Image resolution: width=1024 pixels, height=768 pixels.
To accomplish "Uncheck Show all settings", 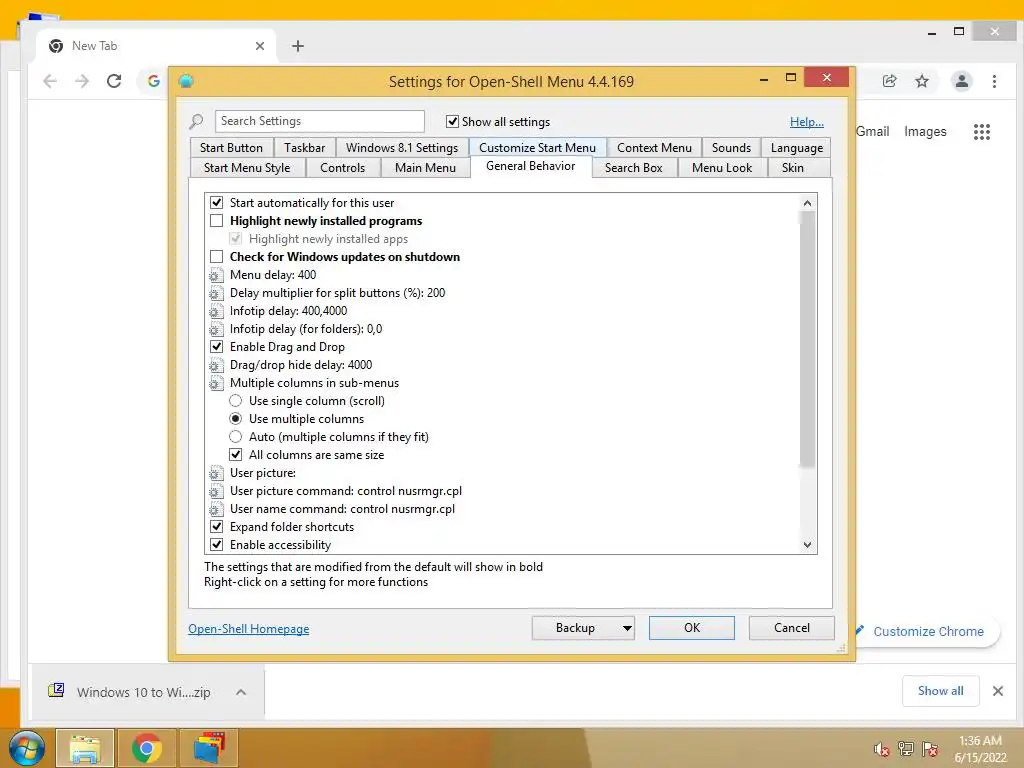I will coord(452,121).
